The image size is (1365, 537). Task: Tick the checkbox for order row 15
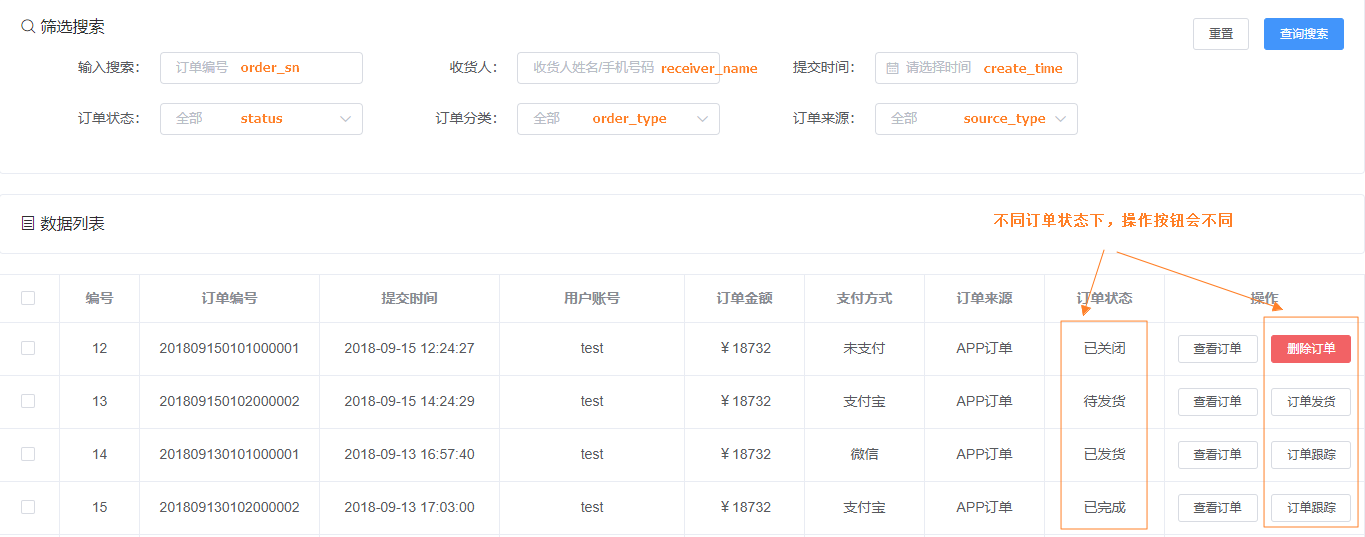(x=28, y=507)
